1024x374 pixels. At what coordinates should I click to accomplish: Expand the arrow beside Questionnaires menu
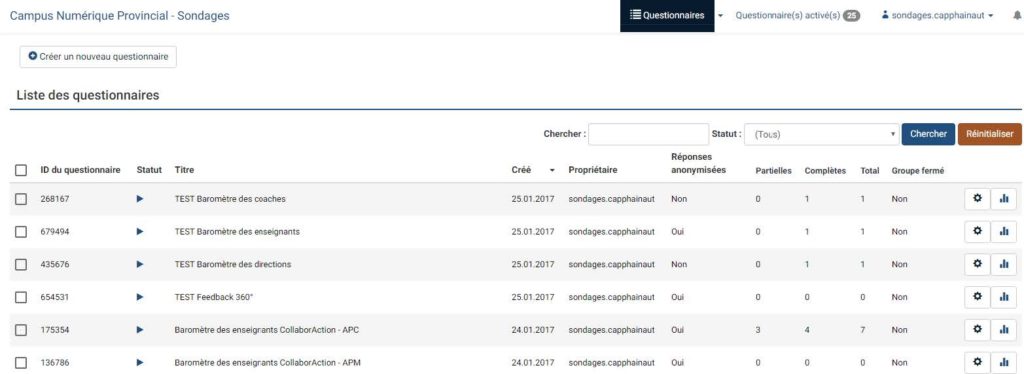point(720,16)
